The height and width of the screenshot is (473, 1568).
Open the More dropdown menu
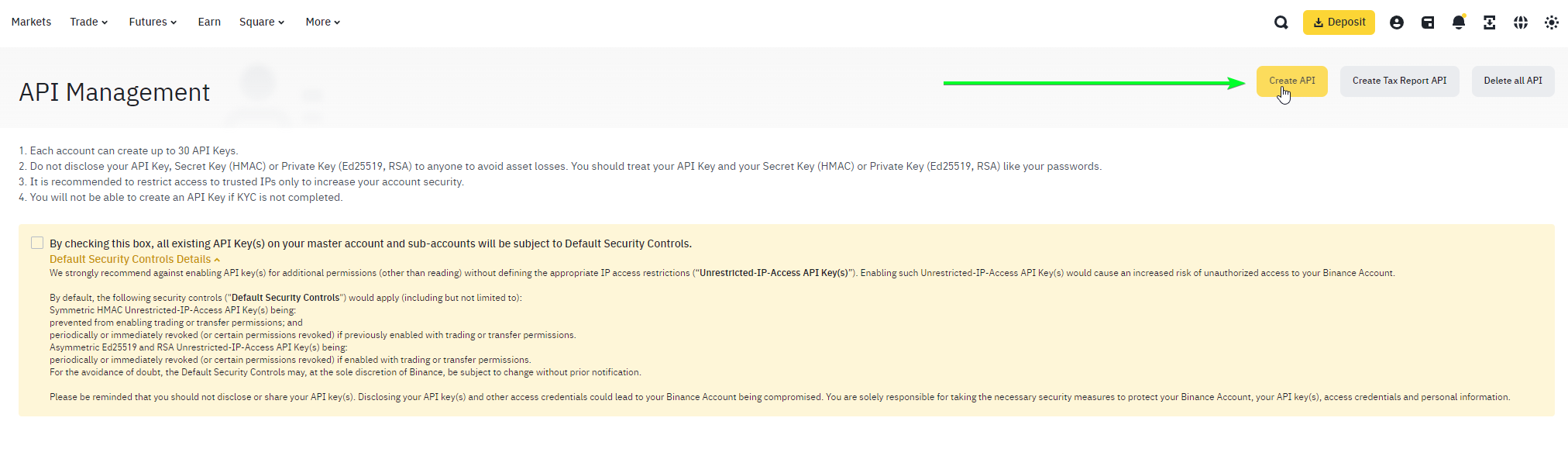[323, 22]
